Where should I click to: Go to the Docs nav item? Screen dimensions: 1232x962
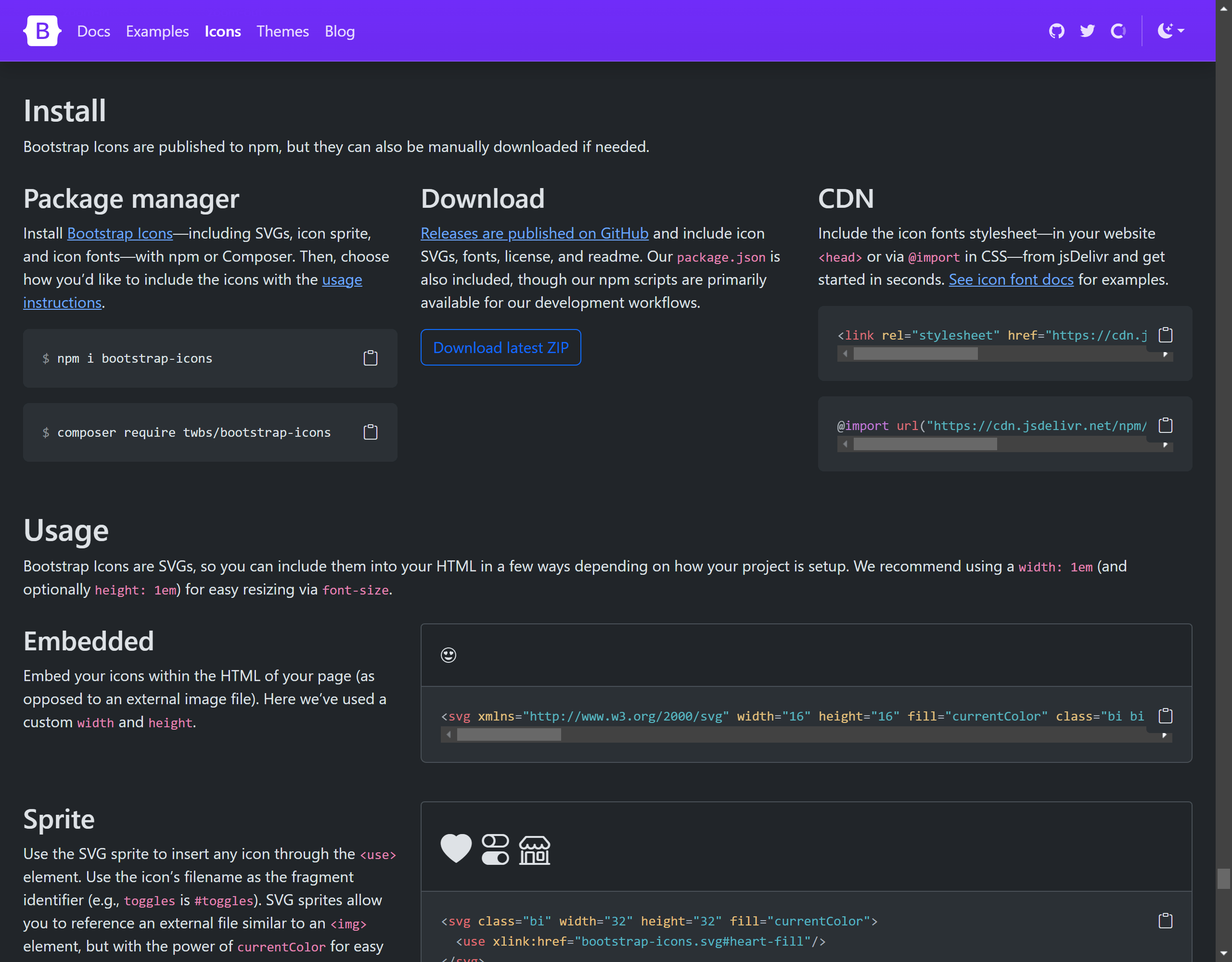(x=94, y=31)
